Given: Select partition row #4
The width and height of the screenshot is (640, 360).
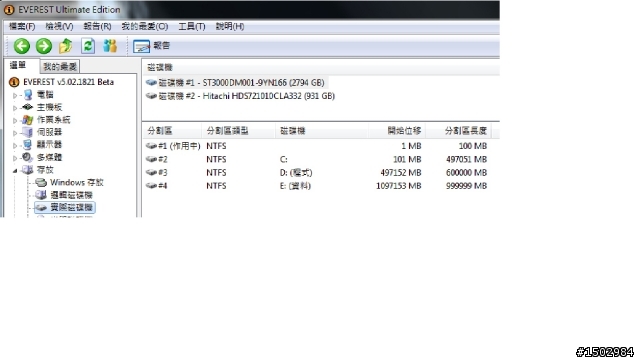Looking at the screenshot, I should pos(317,186).
